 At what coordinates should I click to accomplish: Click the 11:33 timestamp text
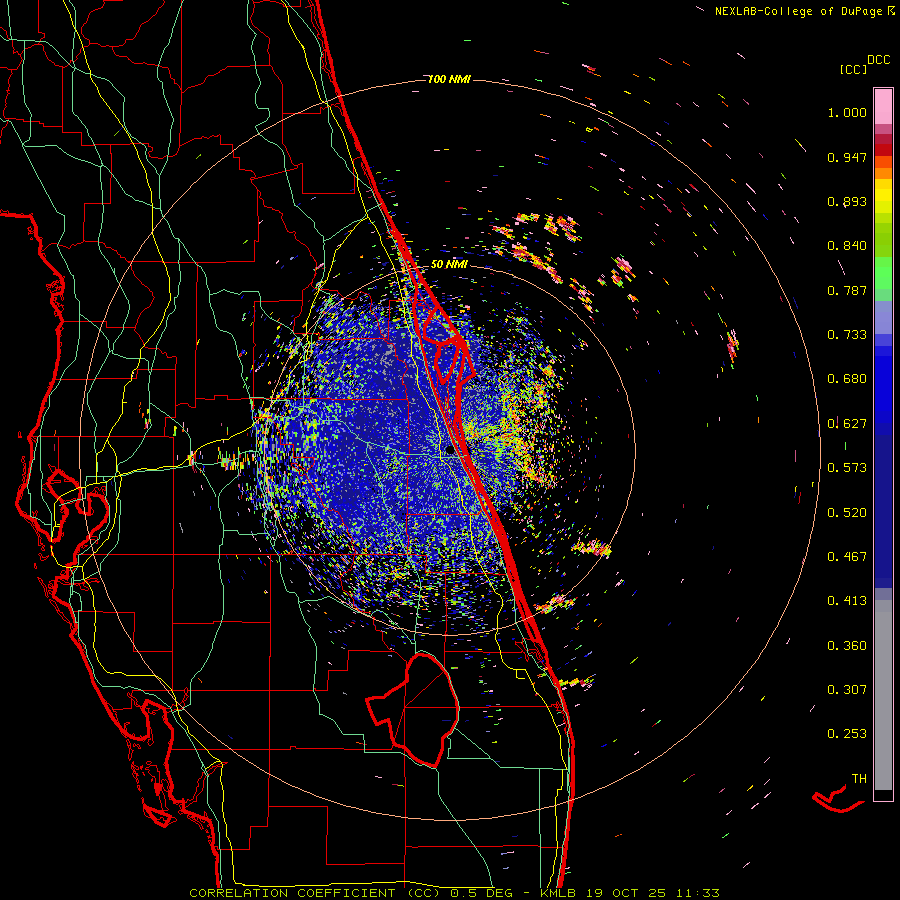point(696,893)
